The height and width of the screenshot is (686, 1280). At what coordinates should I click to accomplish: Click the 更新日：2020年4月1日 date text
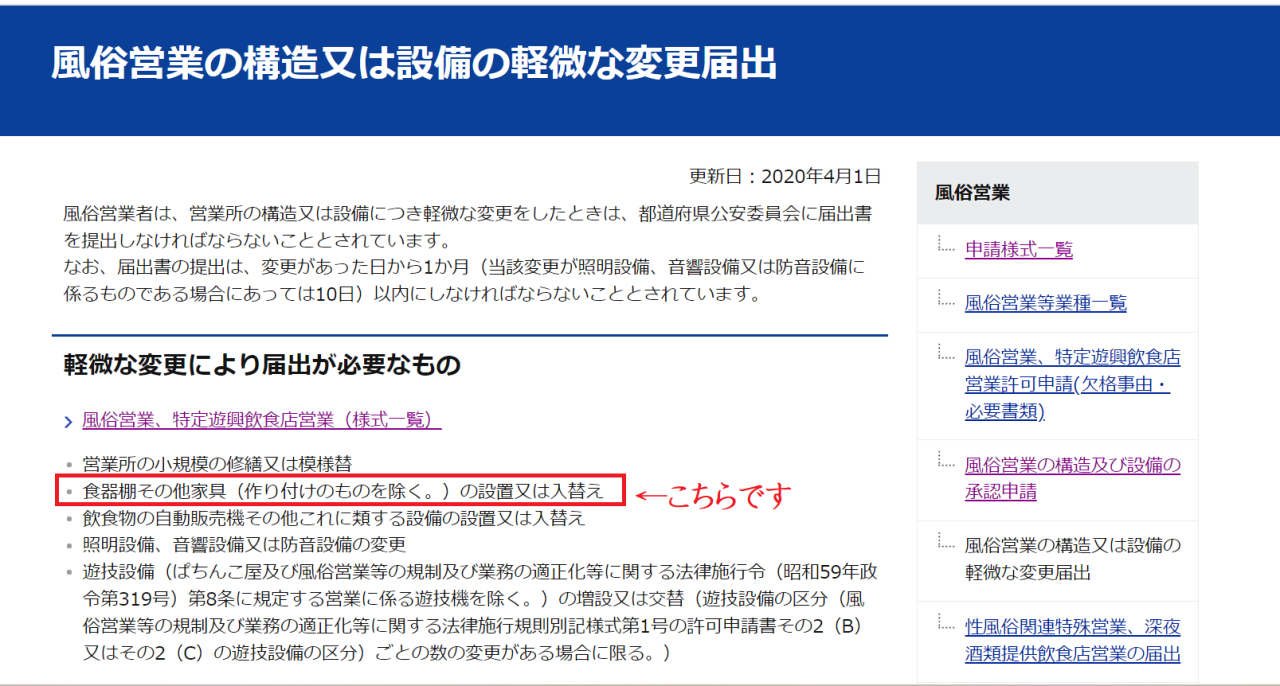[785, 177]
